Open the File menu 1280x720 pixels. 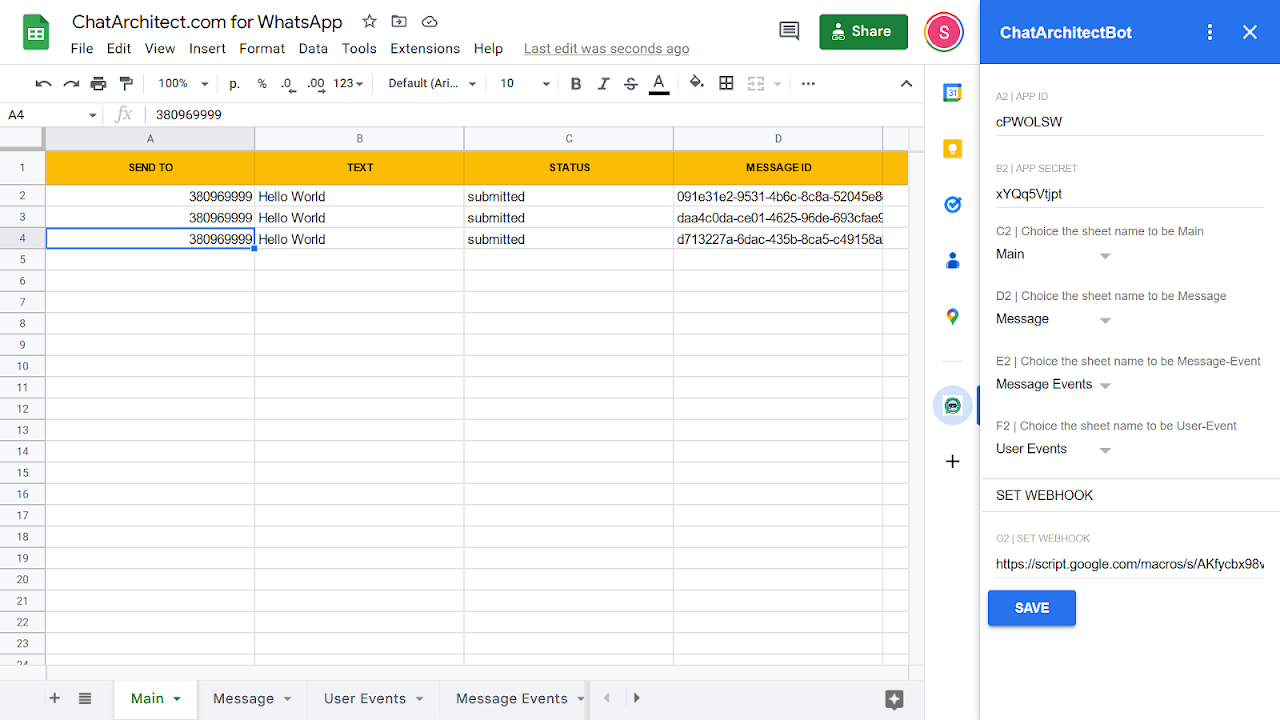pos(82,48)
